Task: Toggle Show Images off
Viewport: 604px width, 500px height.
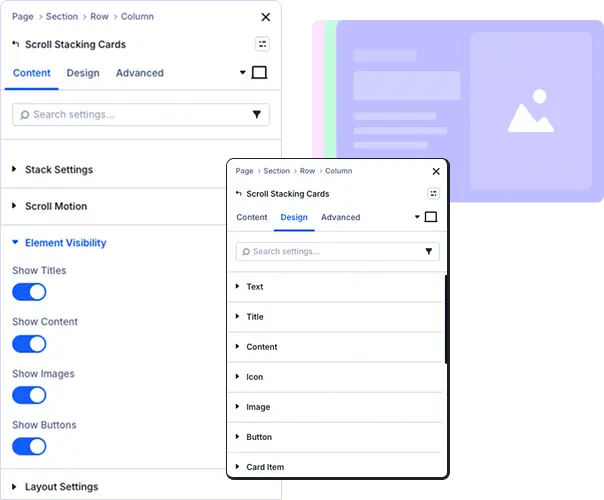Action: 29,395
